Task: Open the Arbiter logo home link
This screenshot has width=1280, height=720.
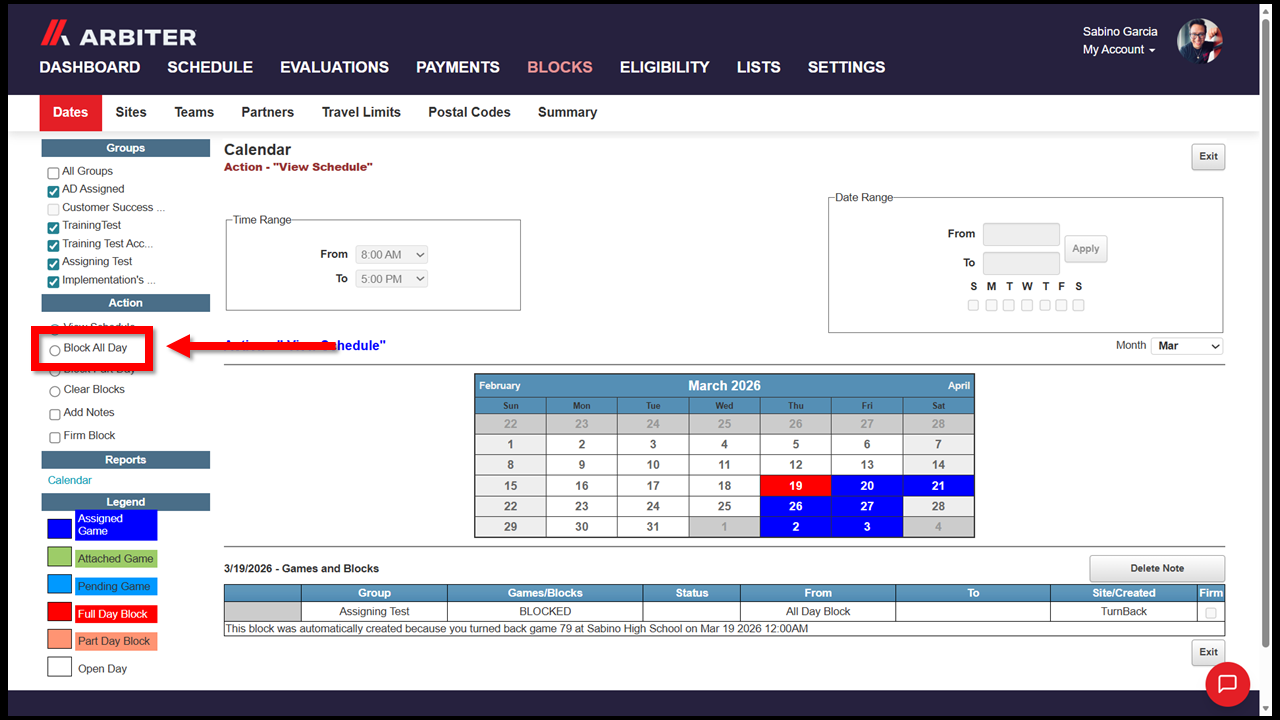Action: [118, 35]
